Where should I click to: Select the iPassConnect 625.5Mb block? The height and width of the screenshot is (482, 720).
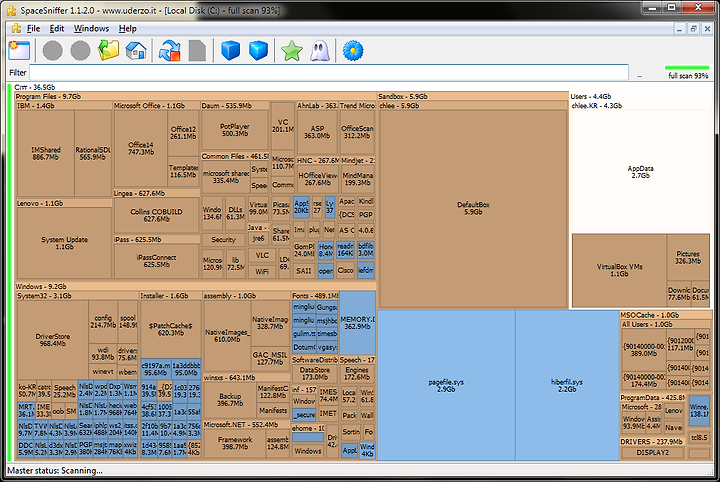pyautogui.click(x=156, y=261)
